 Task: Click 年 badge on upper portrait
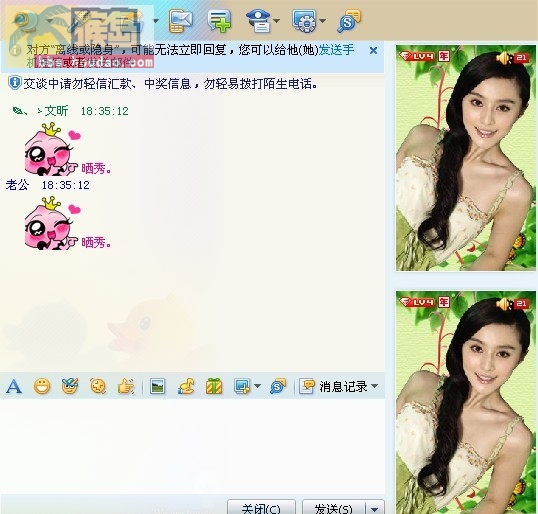(x=444, y=56)
